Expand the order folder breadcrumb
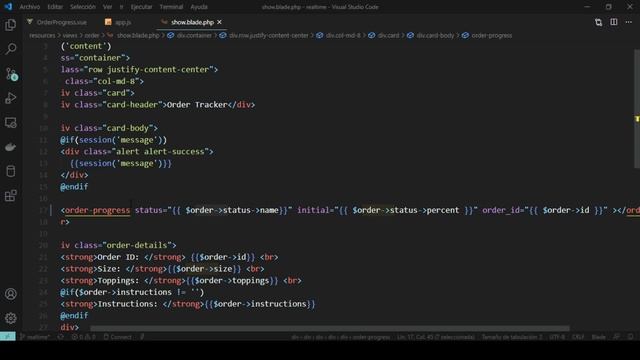This screenshot has width=640, height=360. [92, 36]
